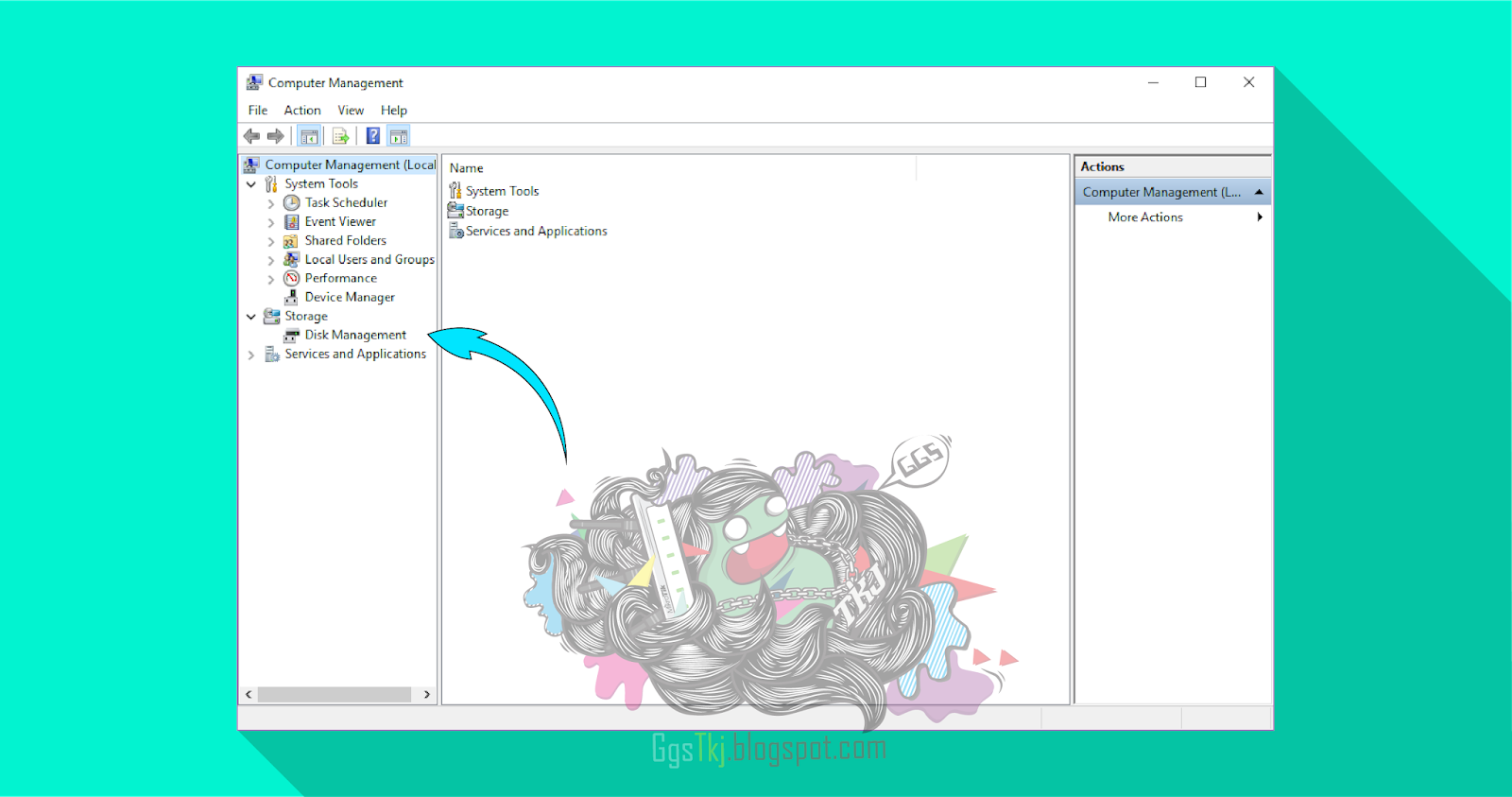The height and width of the screenshot is (797, 1512).
Task: Click the tree pane horizontal scrollbar thumb
Action: coord(335,694)
